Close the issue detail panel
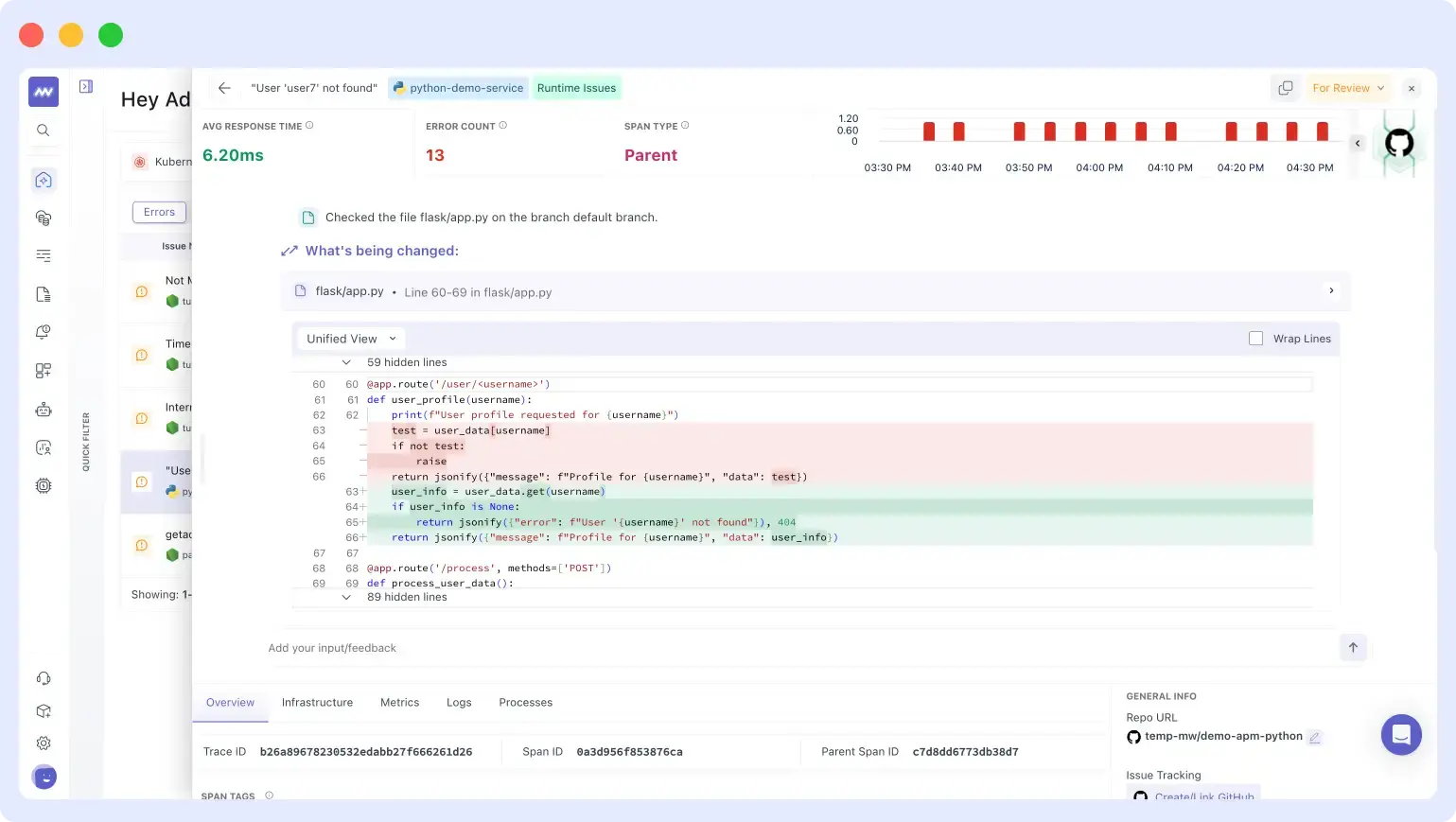Image resolution: width=1456 pixels, height=822 pixels. 1412,88
